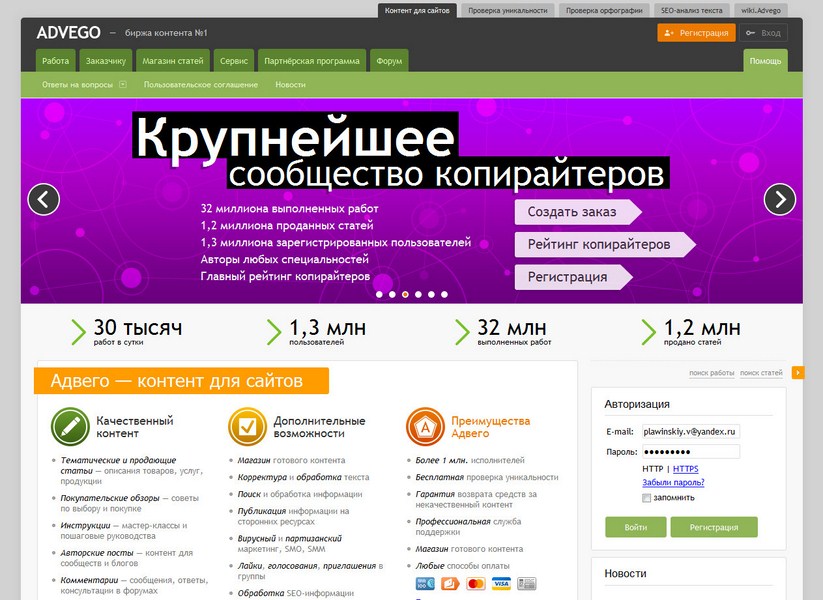Select the fifth slider pagination dot
823x600 pixels.
pyautogui.click(x=431, y=294)
